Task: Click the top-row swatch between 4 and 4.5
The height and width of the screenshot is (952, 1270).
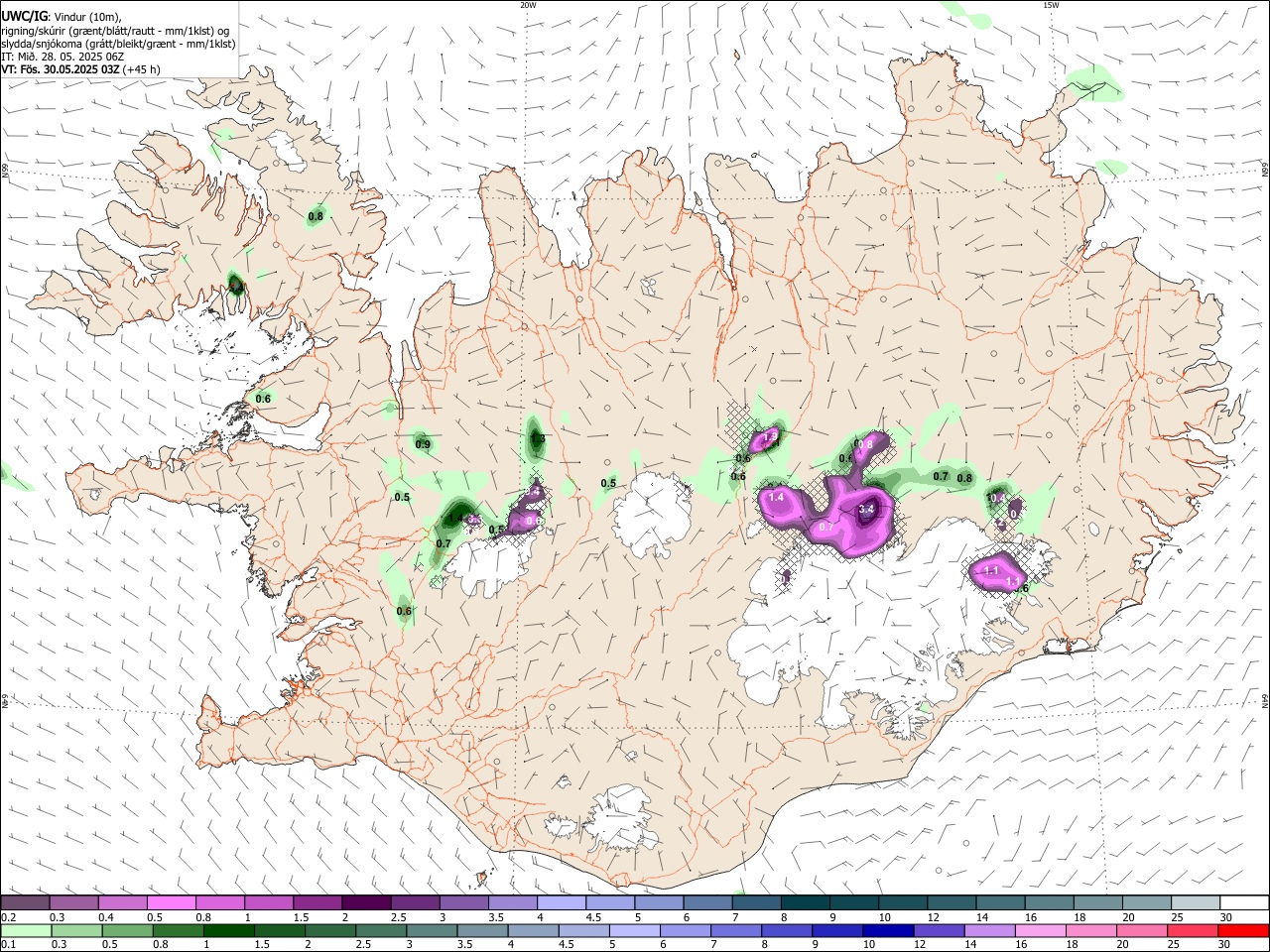Action: click(x=562, y=903)
